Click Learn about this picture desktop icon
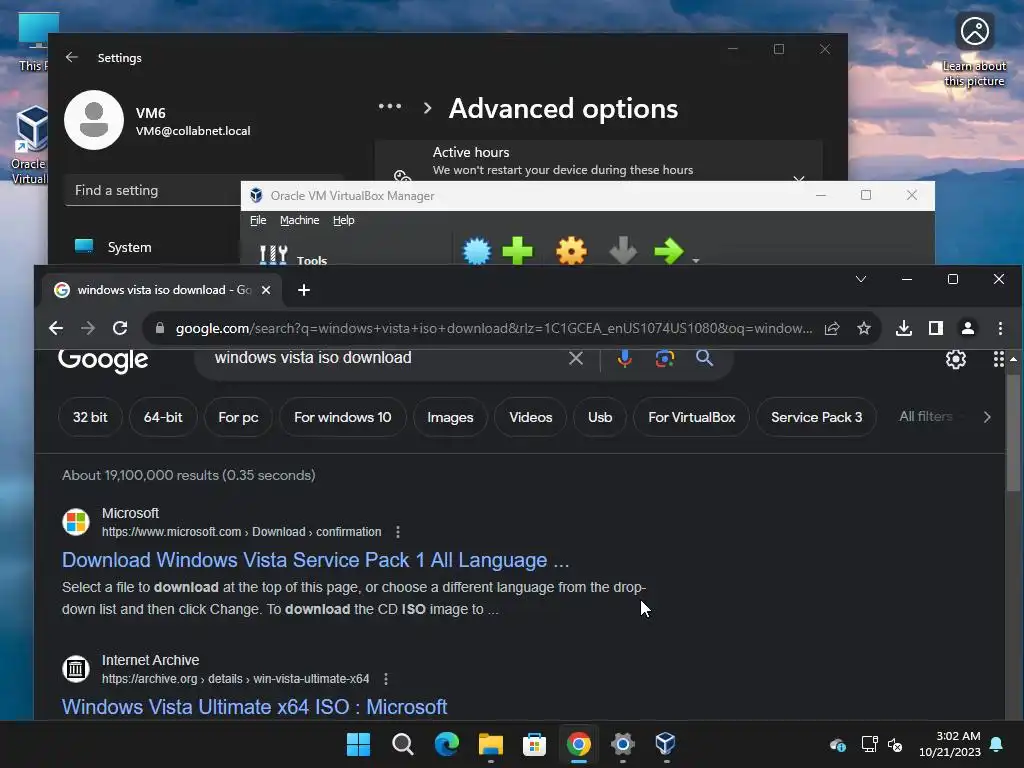The width and height of the screenshot is (1024, 768). click(x=974, y=50)
